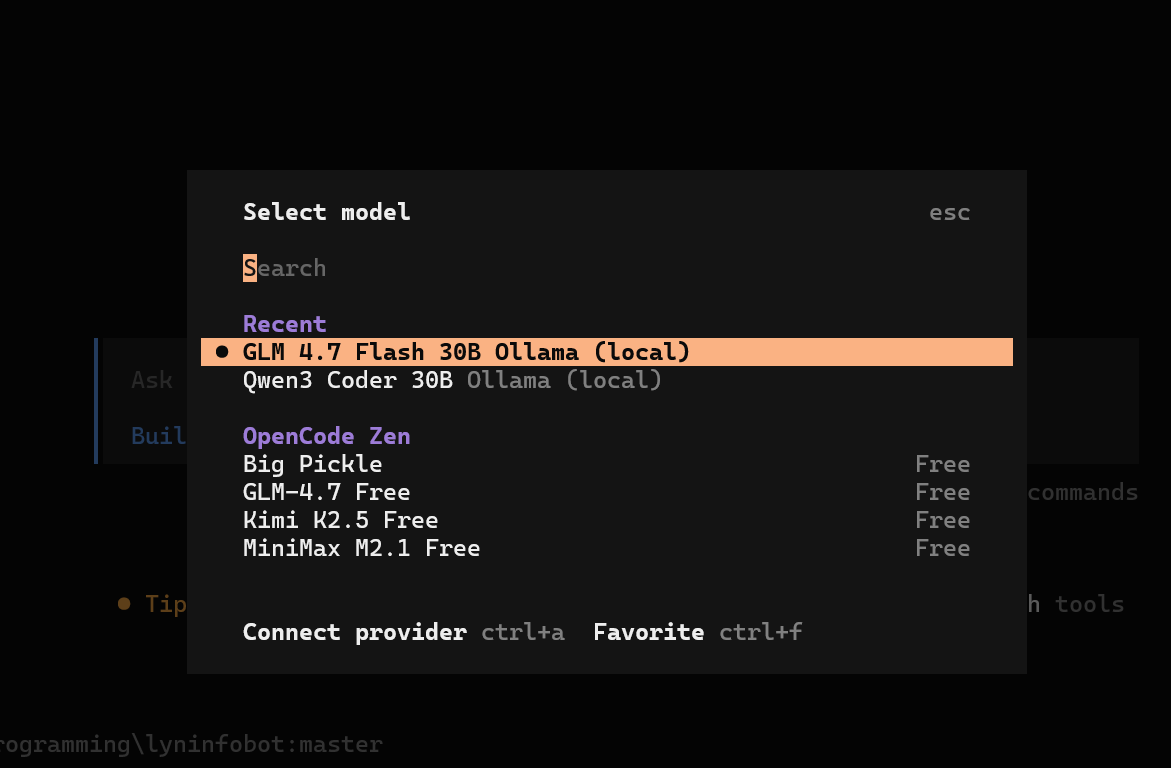Select the MiniMax M2.1 Free model

point(361,548)
